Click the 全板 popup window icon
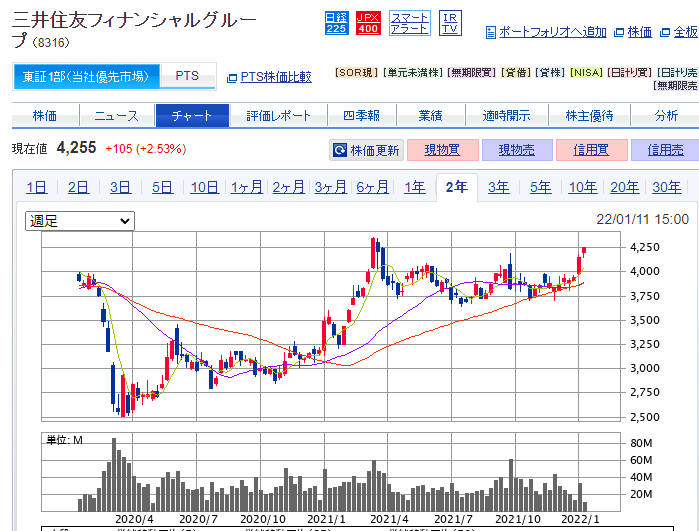The height and width of the screenshot is (531, 699). [x=665, y=33]
